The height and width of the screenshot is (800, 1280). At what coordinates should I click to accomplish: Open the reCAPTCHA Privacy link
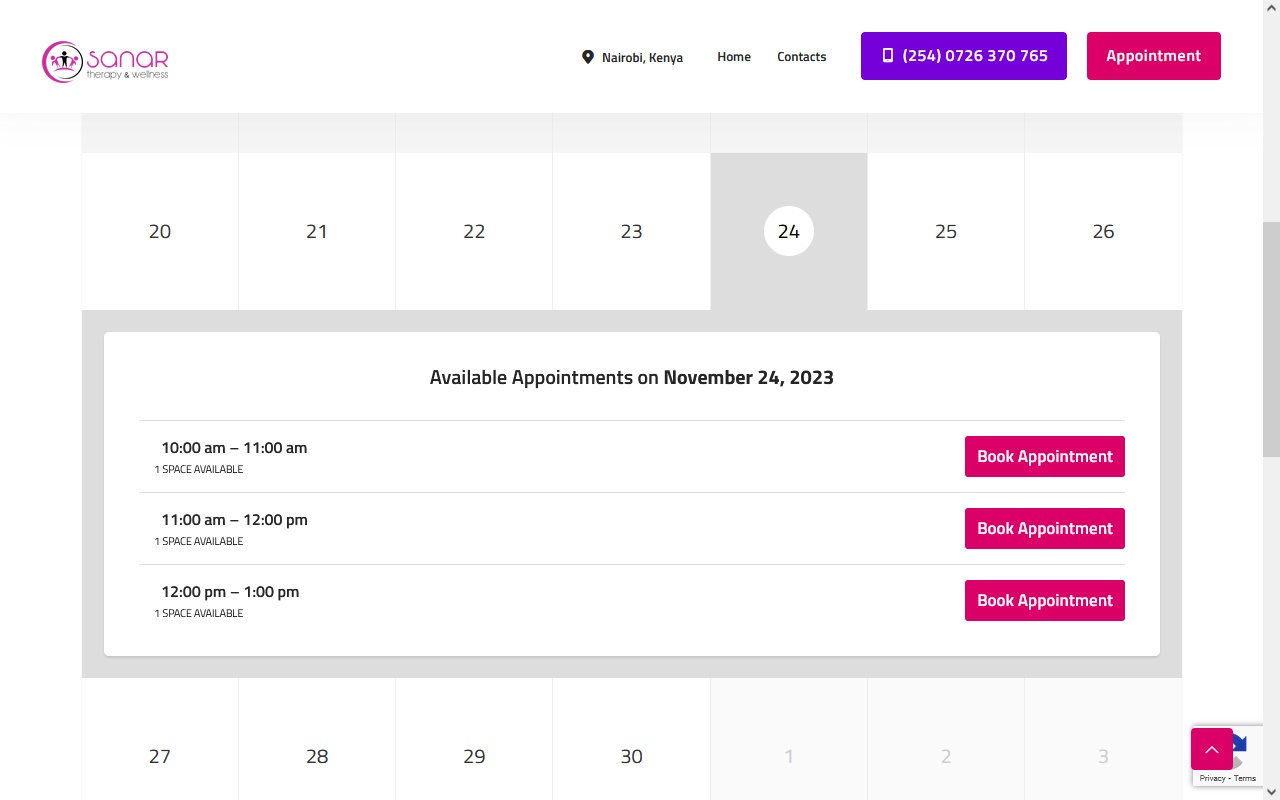1212,778
